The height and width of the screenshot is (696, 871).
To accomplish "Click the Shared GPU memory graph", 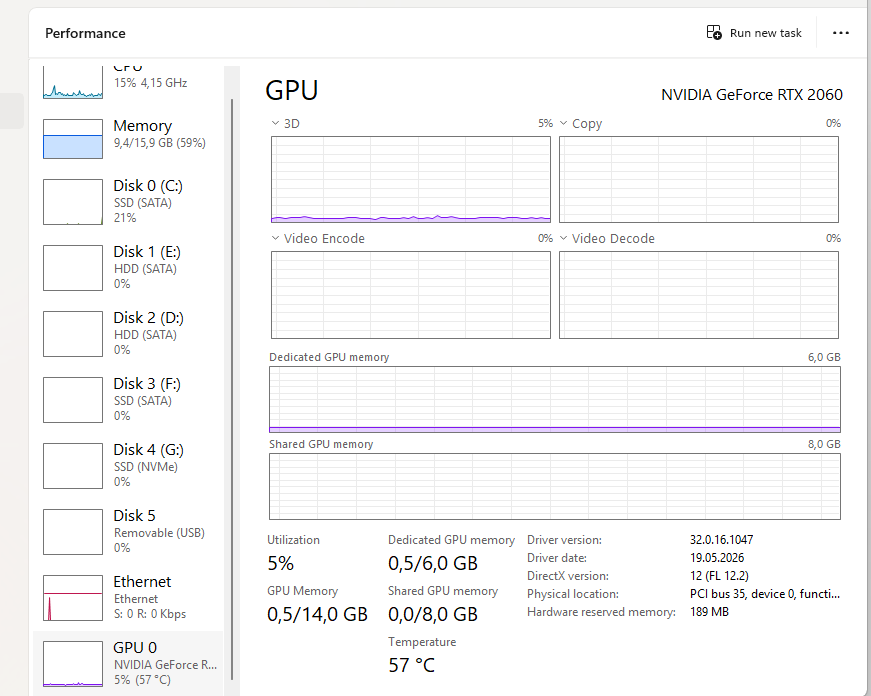I will pos(555,487).
